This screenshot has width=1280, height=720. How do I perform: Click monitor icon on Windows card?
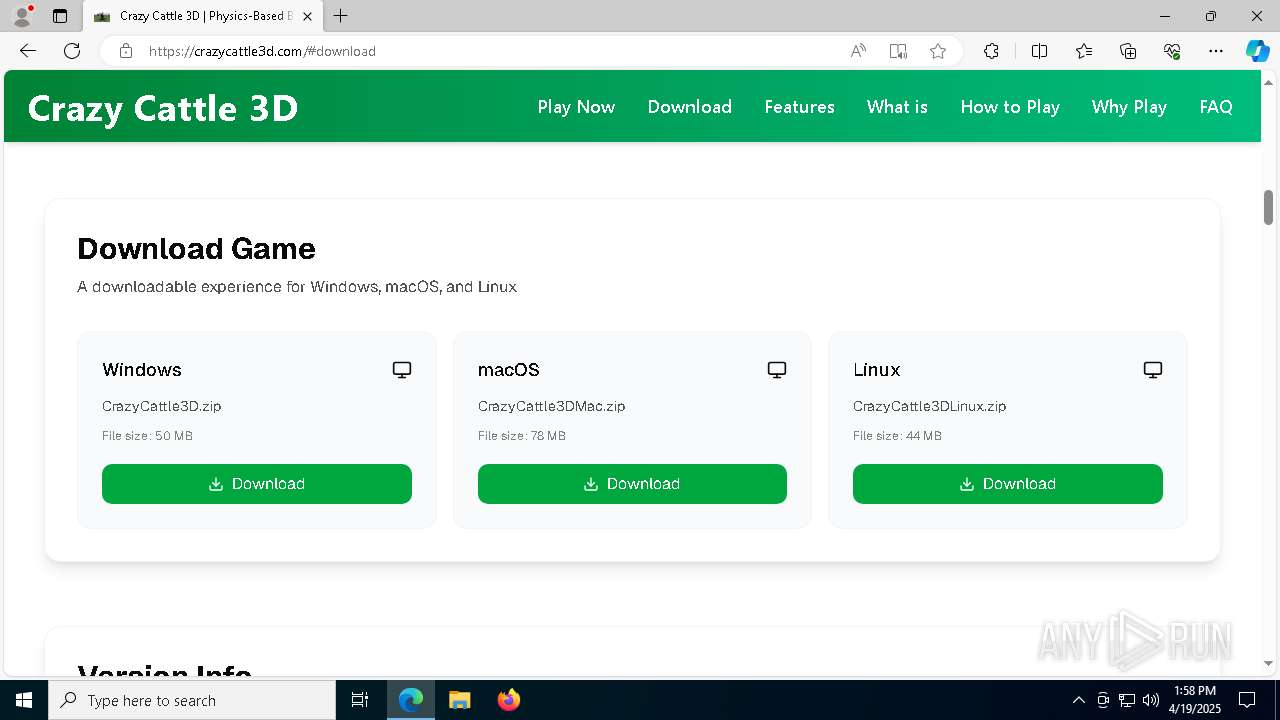(x=402, y=370)
